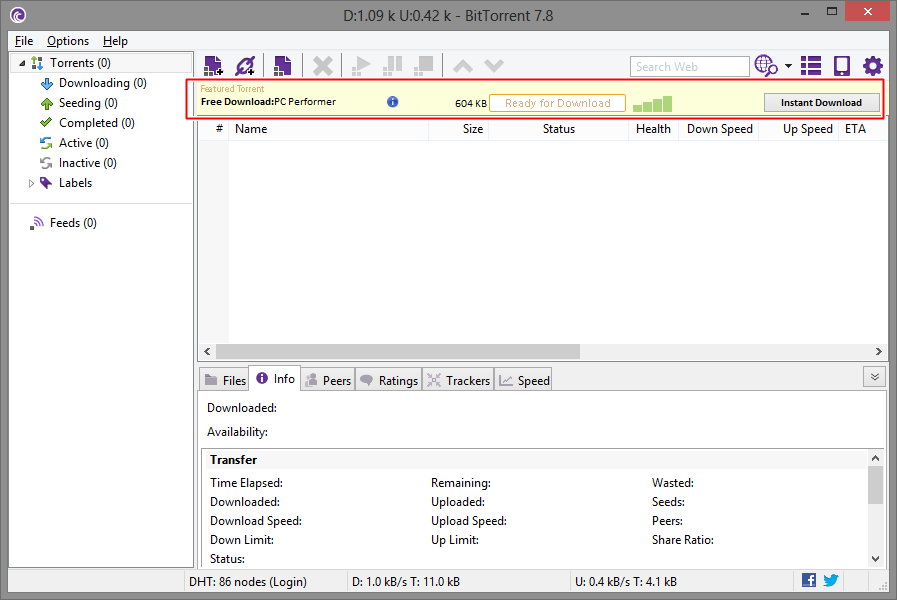
Task: Click the featured torrent health bars
Action: coord(652,104)
